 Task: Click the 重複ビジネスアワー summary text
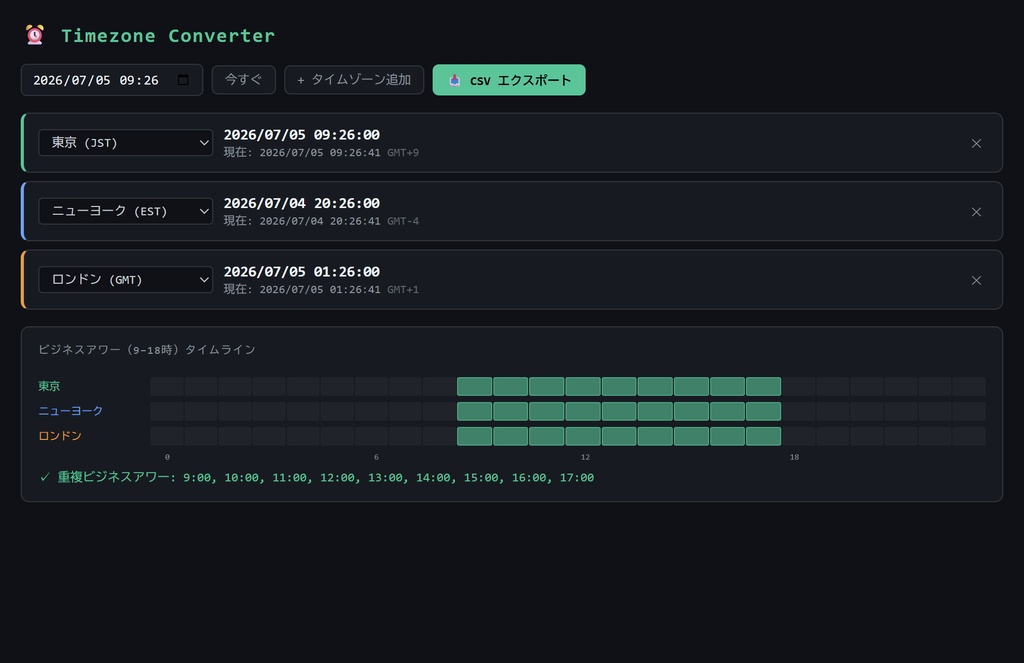[x=317, y=477]
